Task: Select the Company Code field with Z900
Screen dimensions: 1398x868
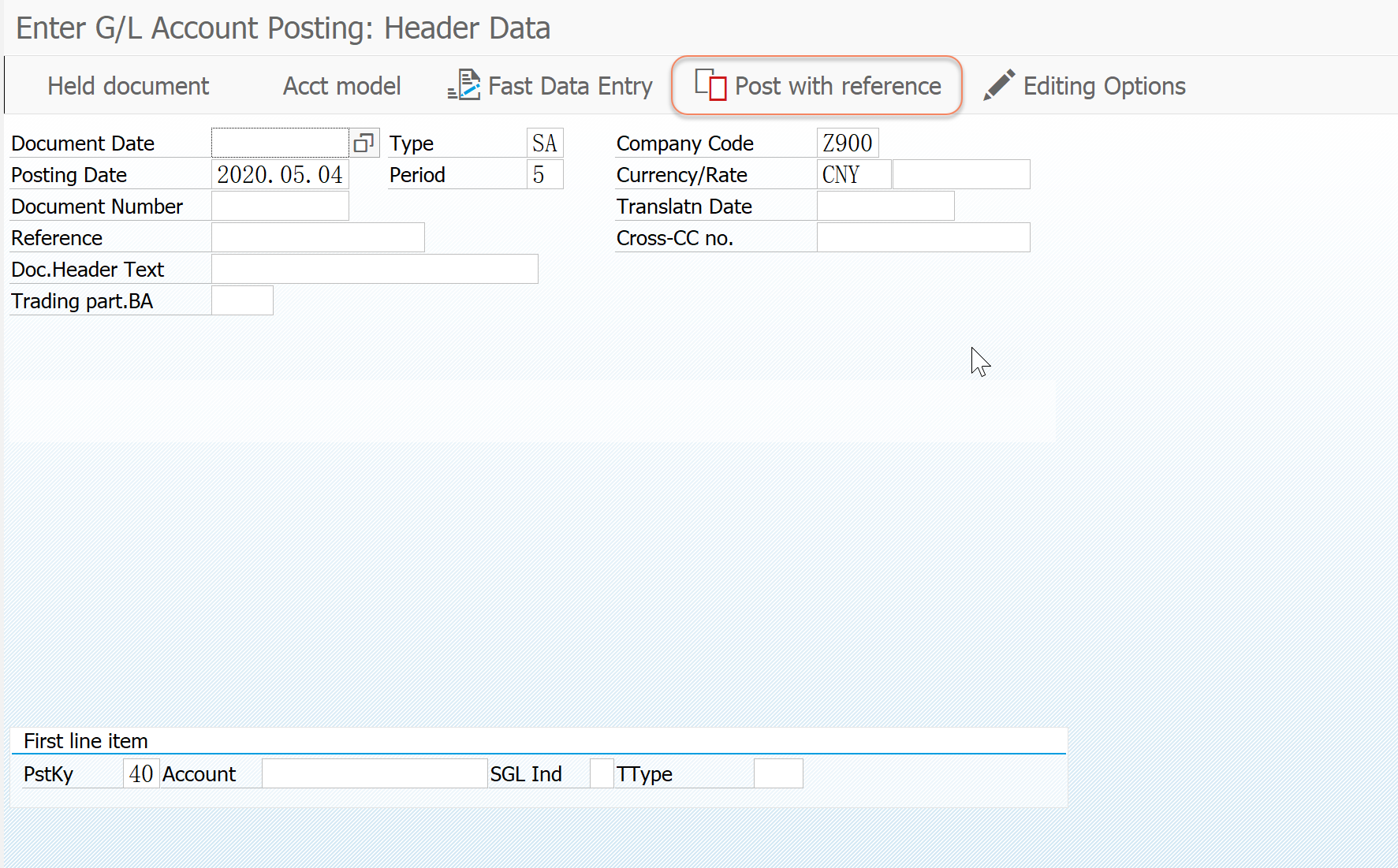Action: pyautogui.click(x=848, y=143)
